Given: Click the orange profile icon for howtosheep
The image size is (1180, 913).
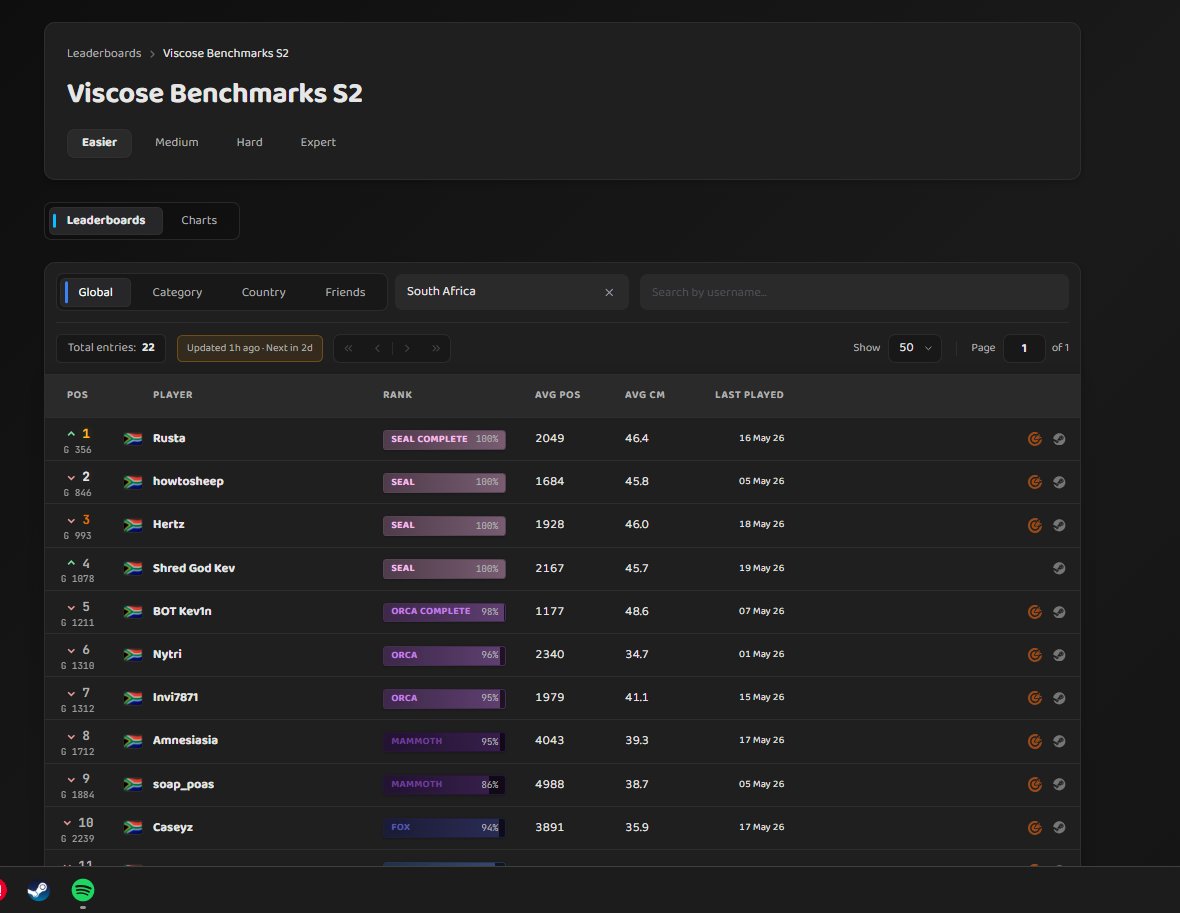Looking at the screenshot, I should (1035, 482).
